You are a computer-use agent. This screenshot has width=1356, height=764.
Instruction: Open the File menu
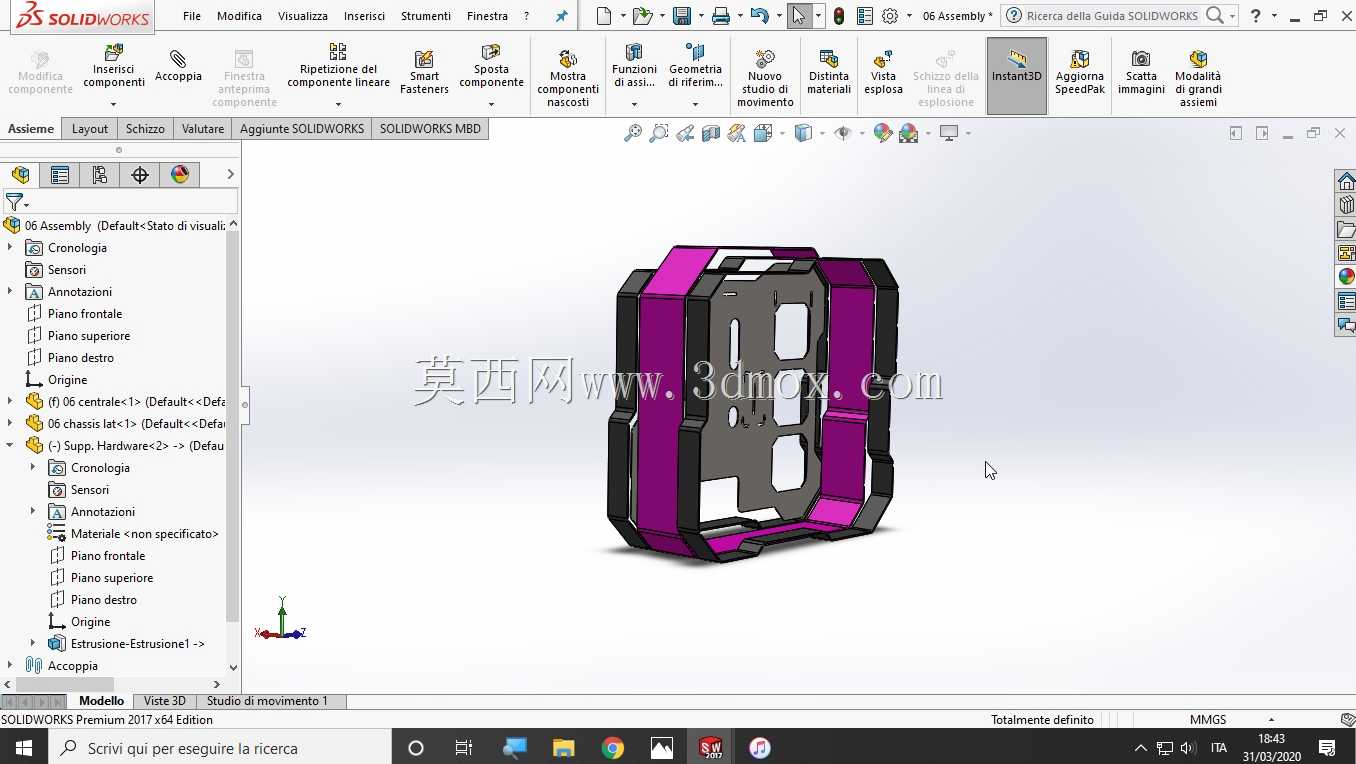[x=192, y=16]
